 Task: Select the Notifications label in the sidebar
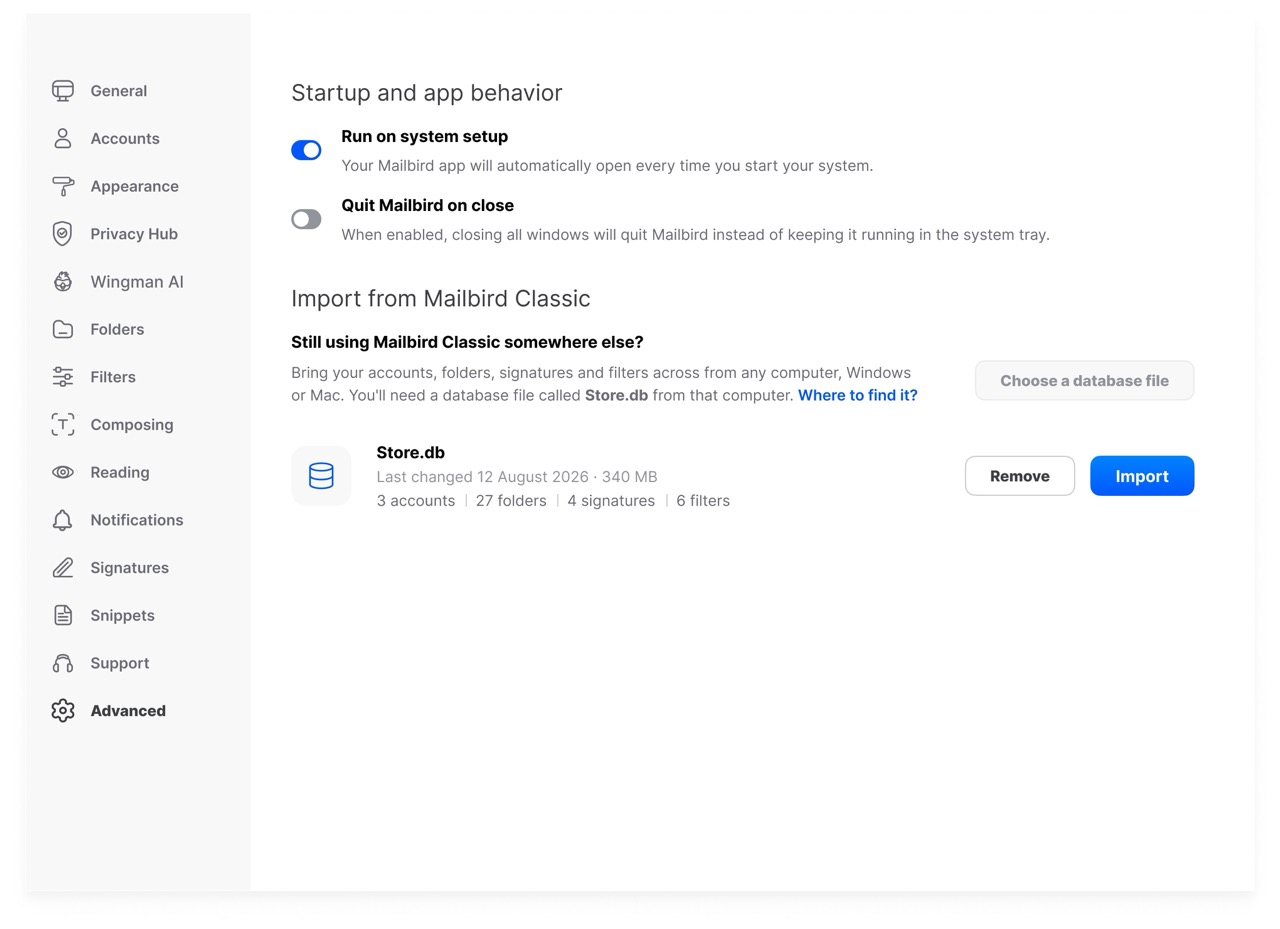click(x=137, y=520)
